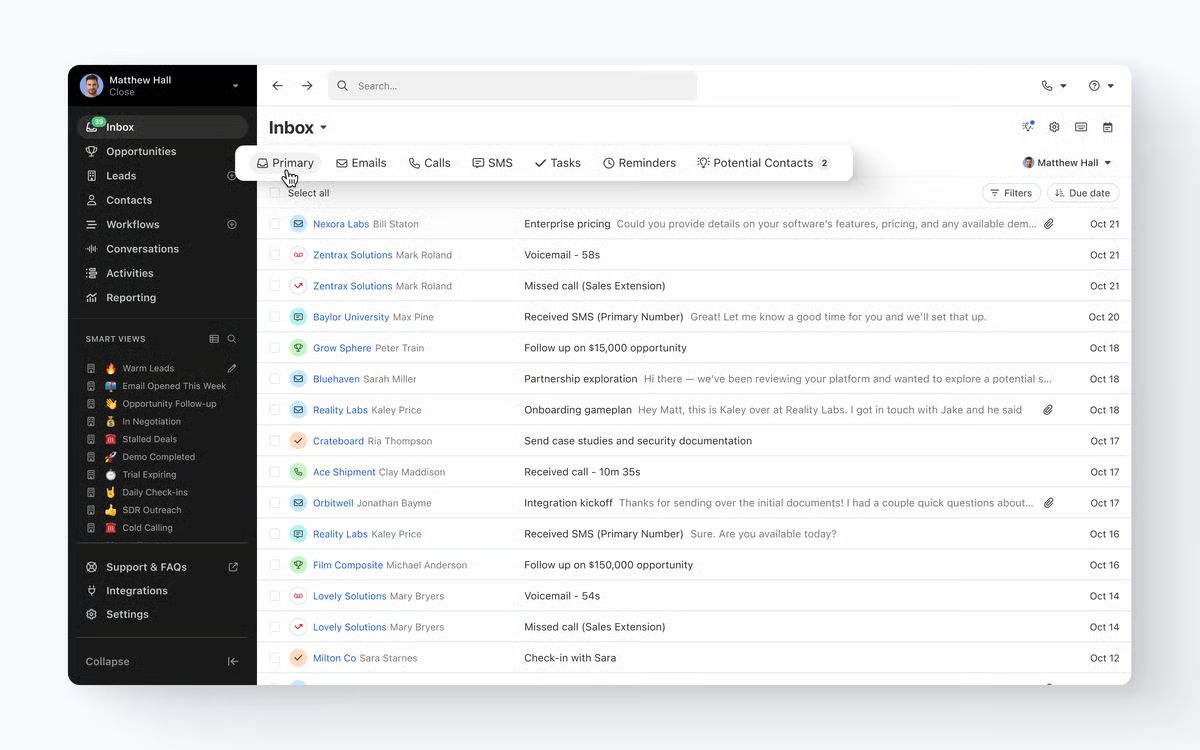Click the Filters button
The image size is (1200, 750).
coord(1011,193)
